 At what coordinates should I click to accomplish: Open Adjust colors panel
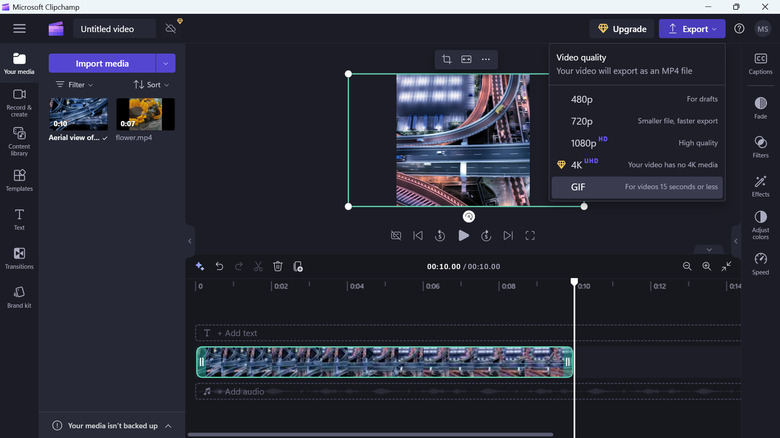[761, 225]
